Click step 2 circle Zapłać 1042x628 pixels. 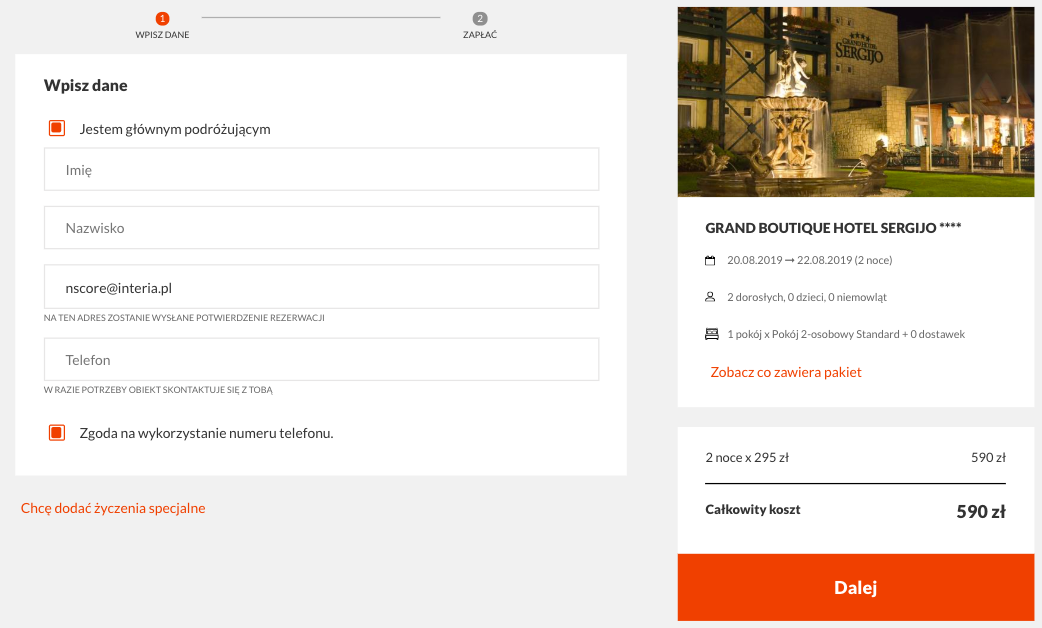[480, 19]
